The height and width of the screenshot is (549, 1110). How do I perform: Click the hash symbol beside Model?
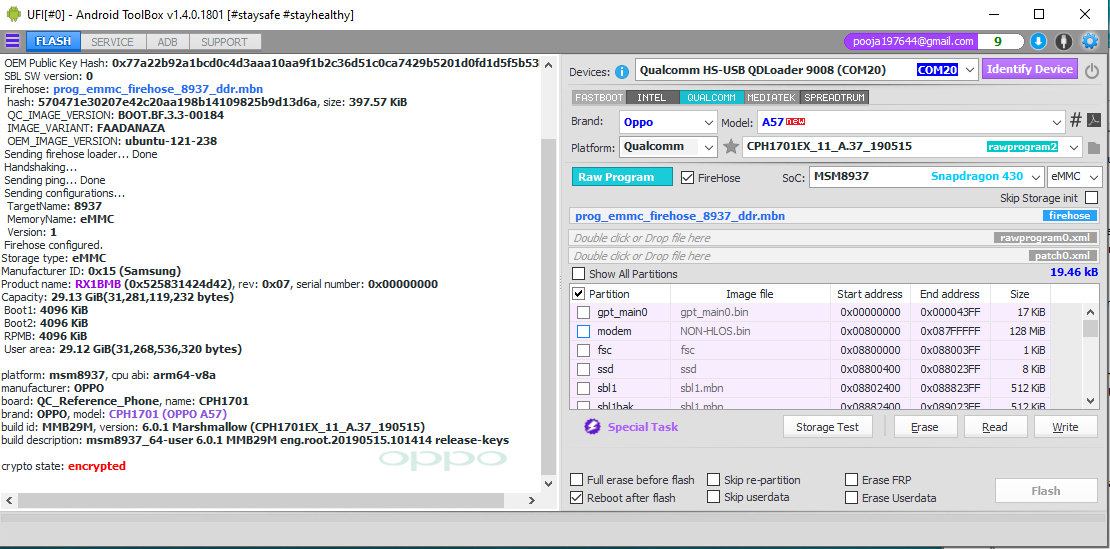(1075, 121)
